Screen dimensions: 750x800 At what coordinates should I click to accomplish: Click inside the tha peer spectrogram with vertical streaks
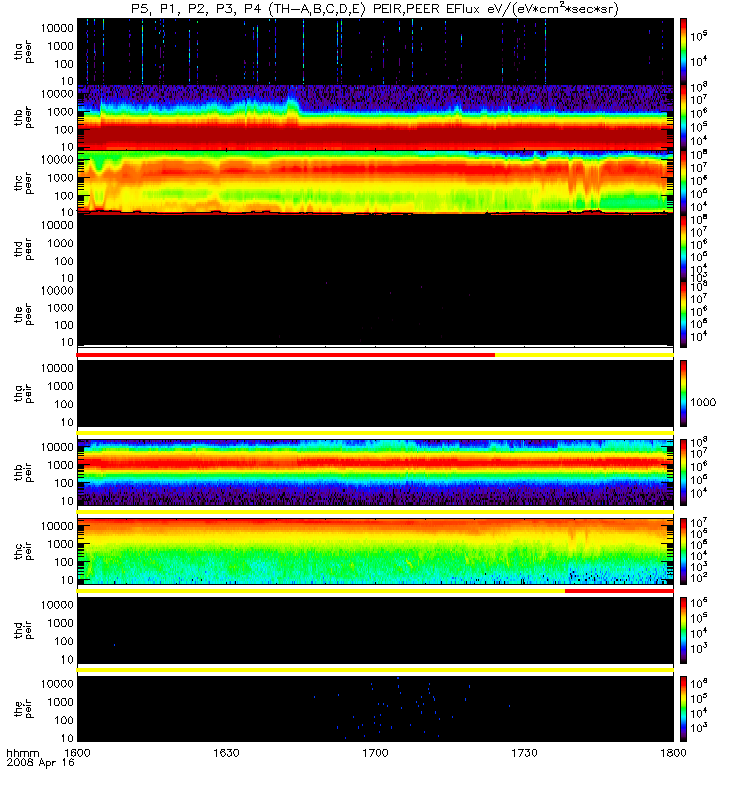click(375, 51)
